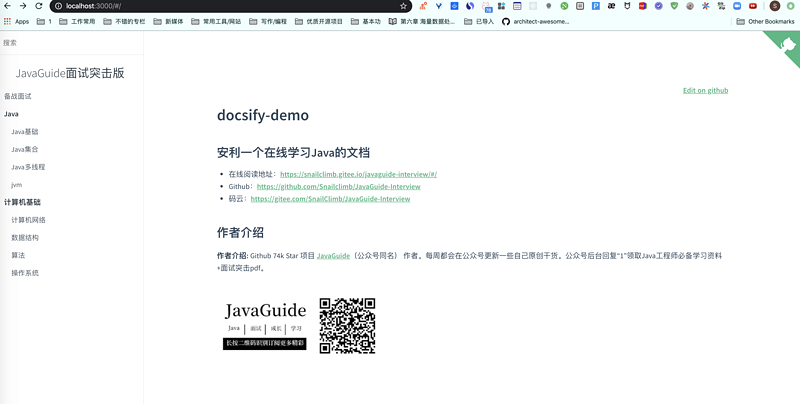The image size is (800, 404).
Task: Click the JavaGuide QR code banner image
Action: pyautogui.click(x=299, y=325)
